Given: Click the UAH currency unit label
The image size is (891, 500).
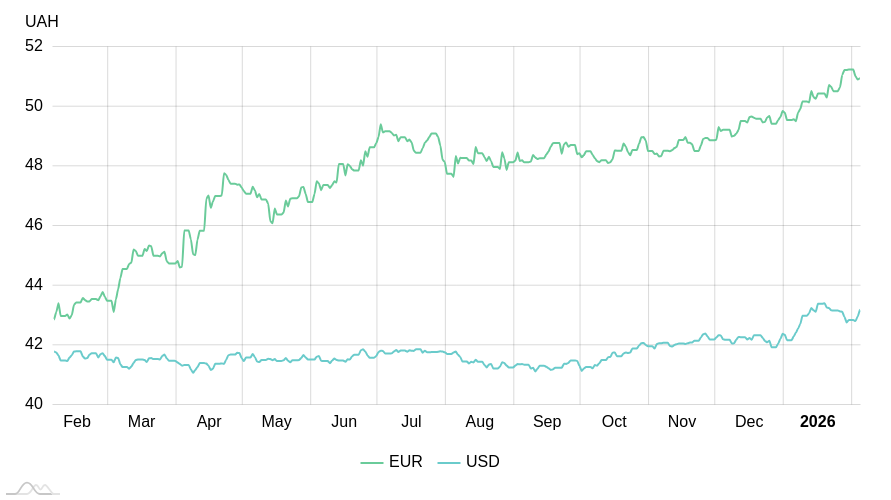Looking at the screenshot, I should coord(42,22).
